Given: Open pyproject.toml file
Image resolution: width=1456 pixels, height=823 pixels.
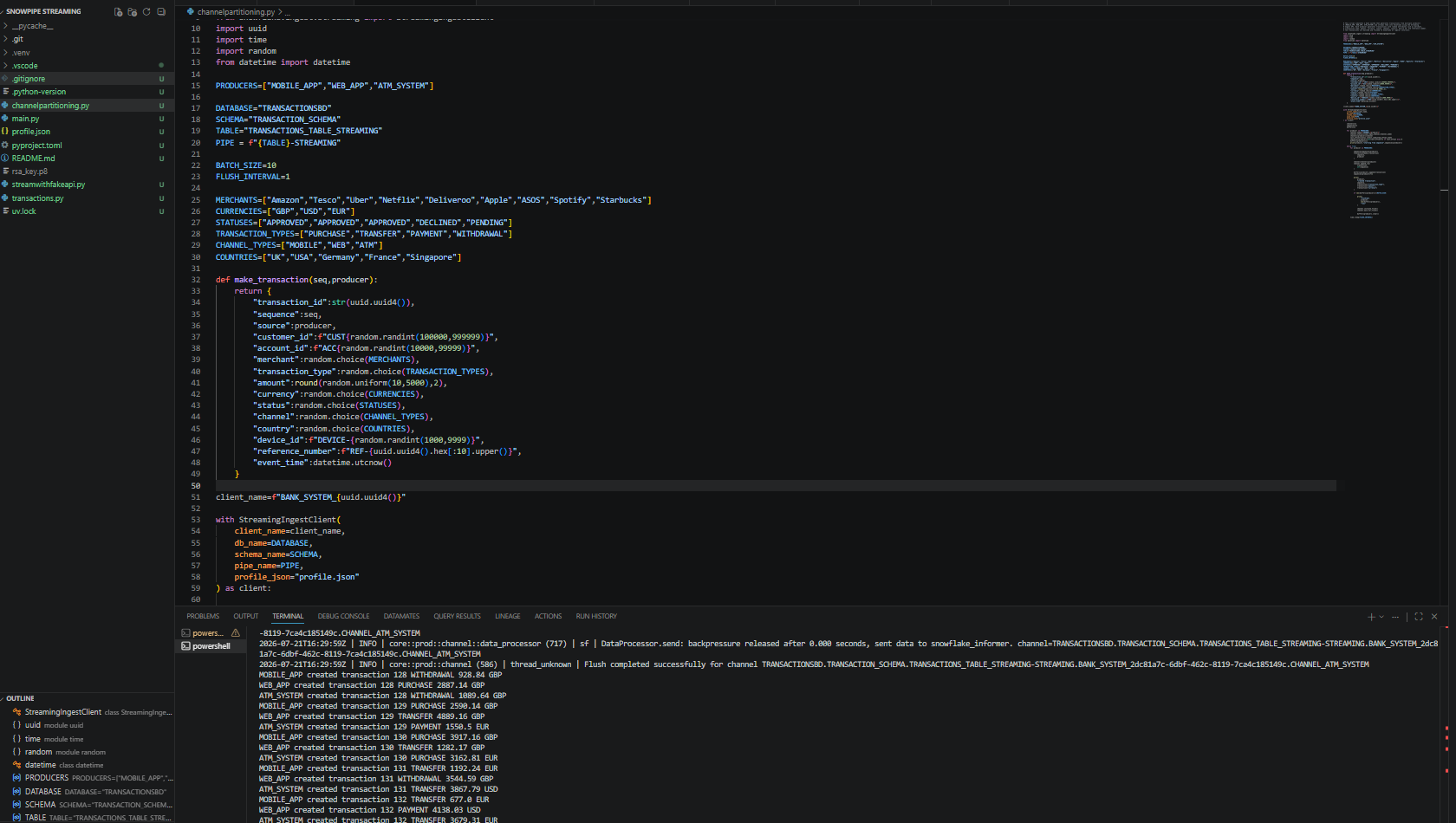Looking at the screenshot, I should coord(87,146).
